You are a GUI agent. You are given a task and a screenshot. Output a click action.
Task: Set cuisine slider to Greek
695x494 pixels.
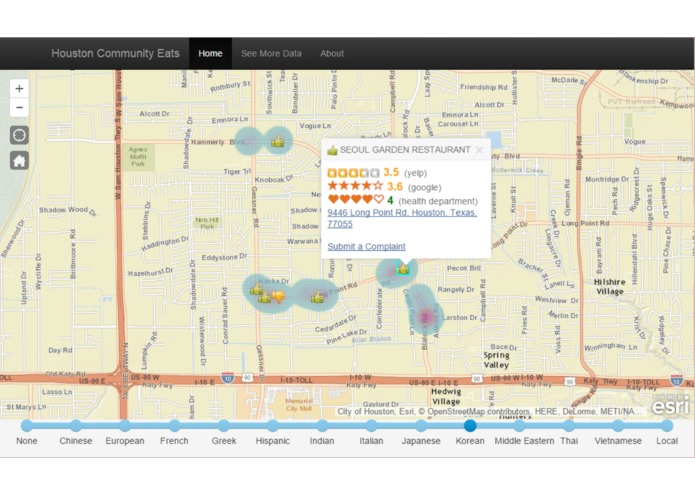pos(223,426)
